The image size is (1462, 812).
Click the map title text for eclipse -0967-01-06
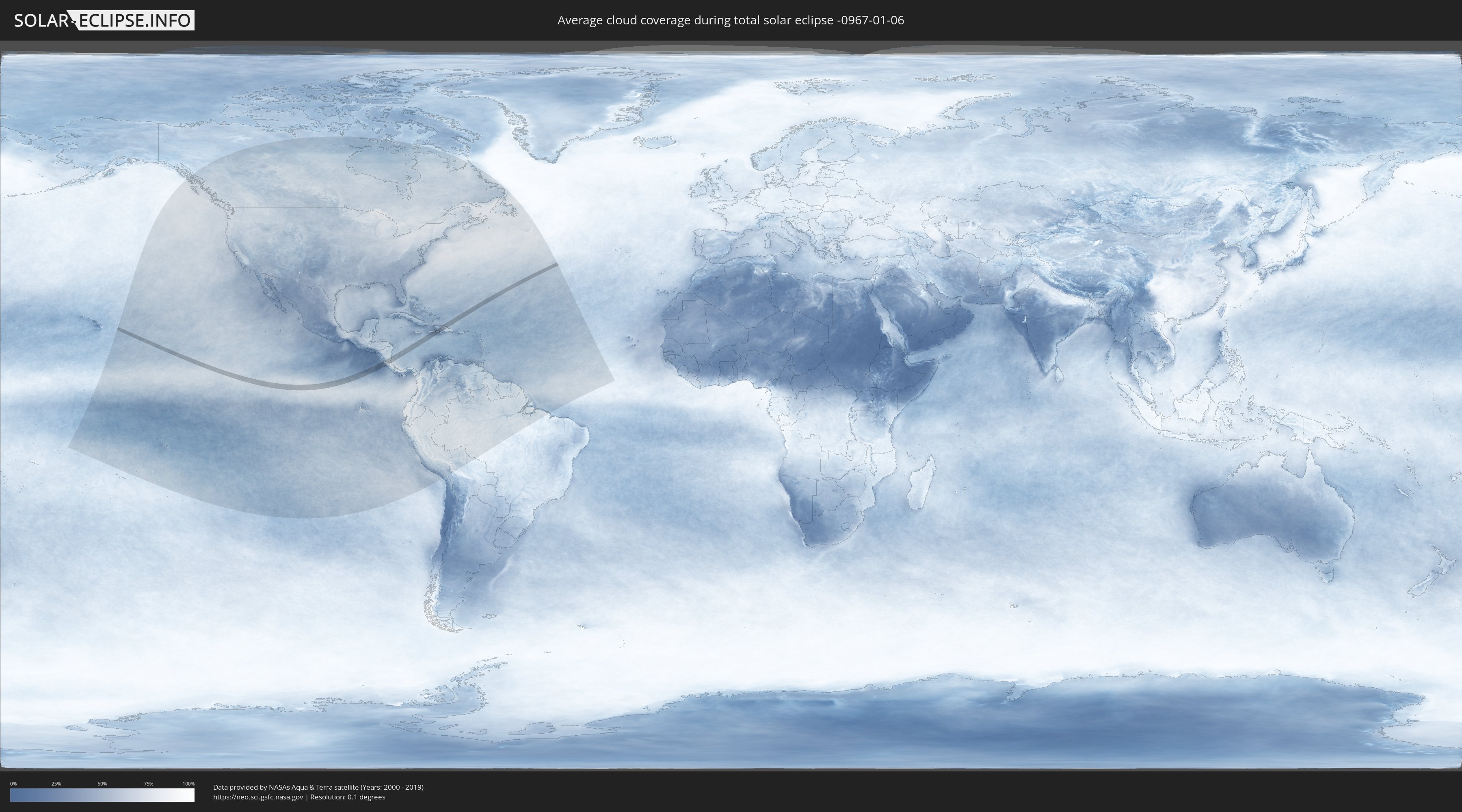731,20
